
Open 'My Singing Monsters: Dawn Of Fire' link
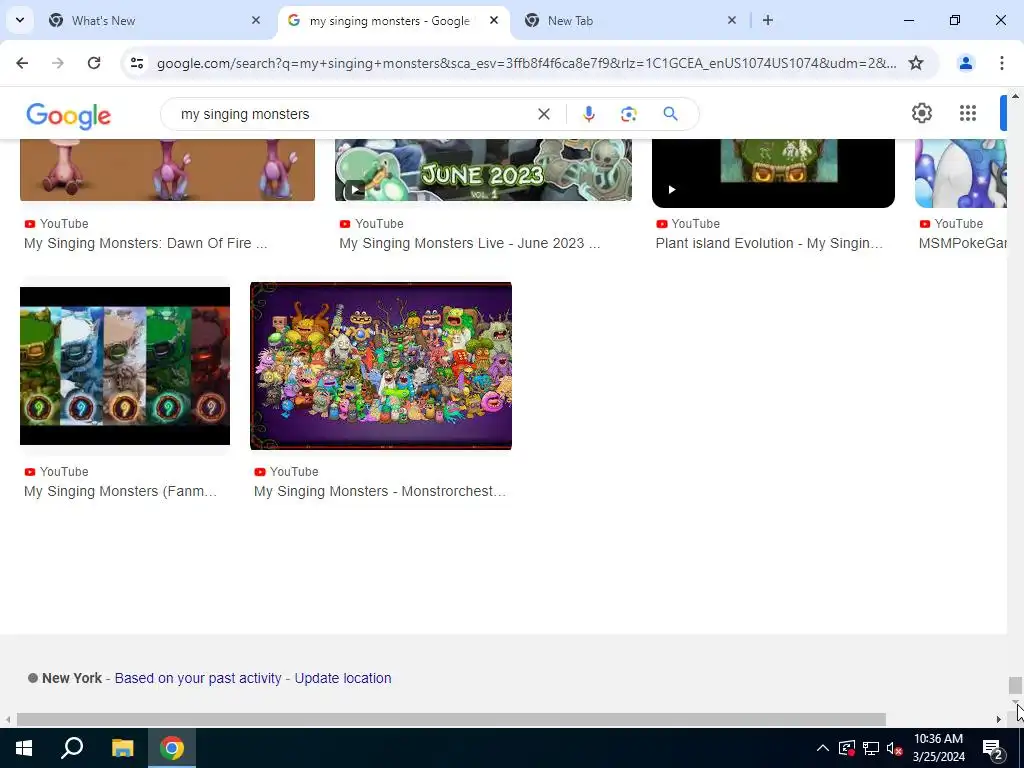(146, 244)
